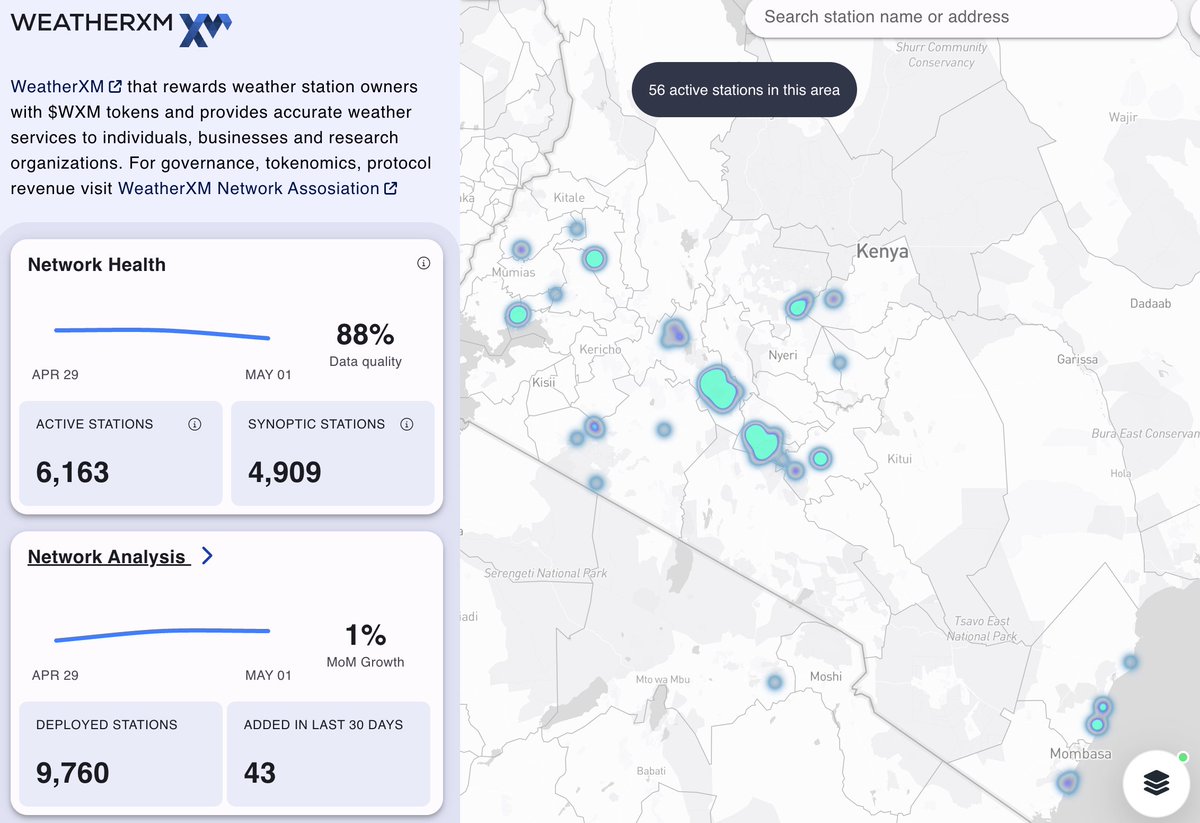The width and height of the screenshot is (1200, 823).
Task: Click the Dadaab map label
Action: point(1150,303)
